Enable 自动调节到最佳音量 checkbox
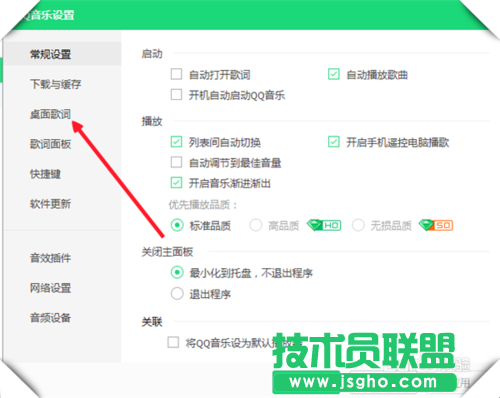Screen dimensions: 500x398 (x=176, y=162)
